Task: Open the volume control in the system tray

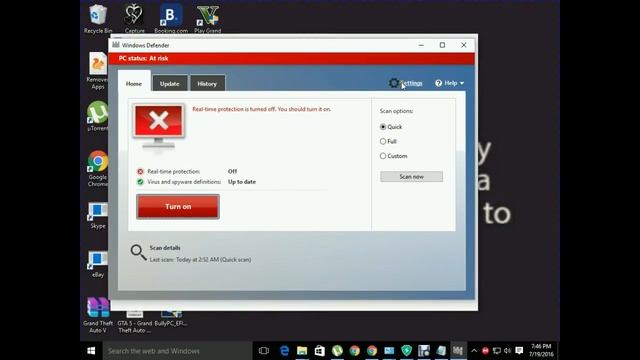Action: [507, 351]
